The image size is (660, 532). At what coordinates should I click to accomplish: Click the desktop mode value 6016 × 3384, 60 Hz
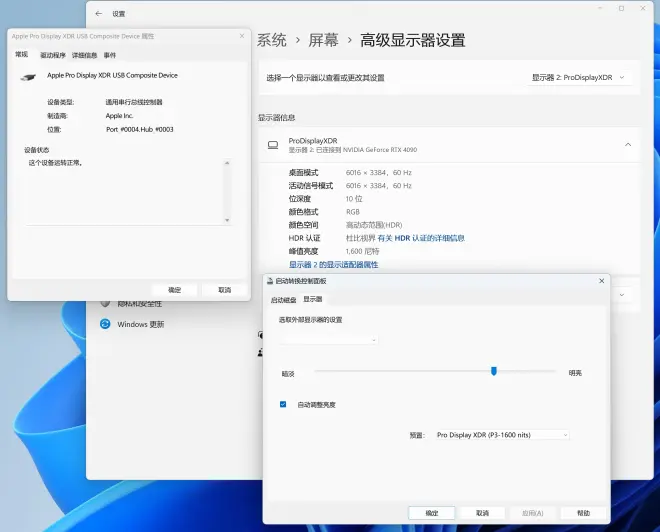click(x=379, y=173)
